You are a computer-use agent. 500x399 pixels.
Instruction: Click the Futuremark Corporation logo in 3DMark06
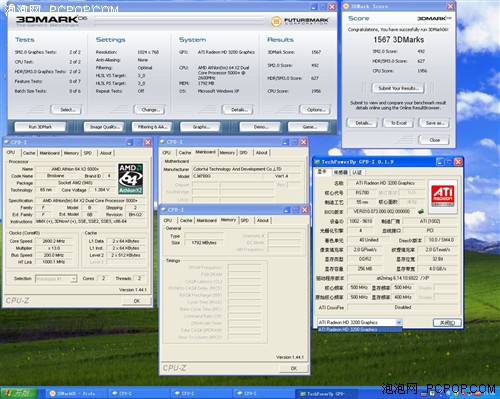click(x=300, y=21)
